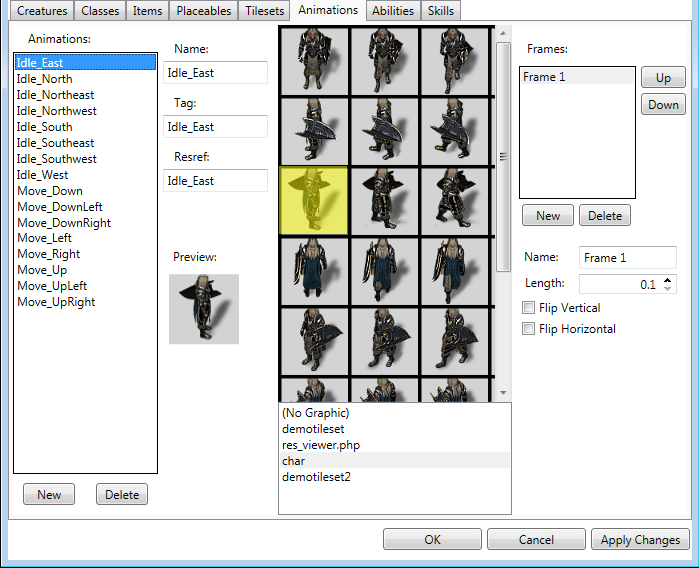The width and height of the screenshot is (699, 568).
Task: Click the Resref text field
Action: 216,181
